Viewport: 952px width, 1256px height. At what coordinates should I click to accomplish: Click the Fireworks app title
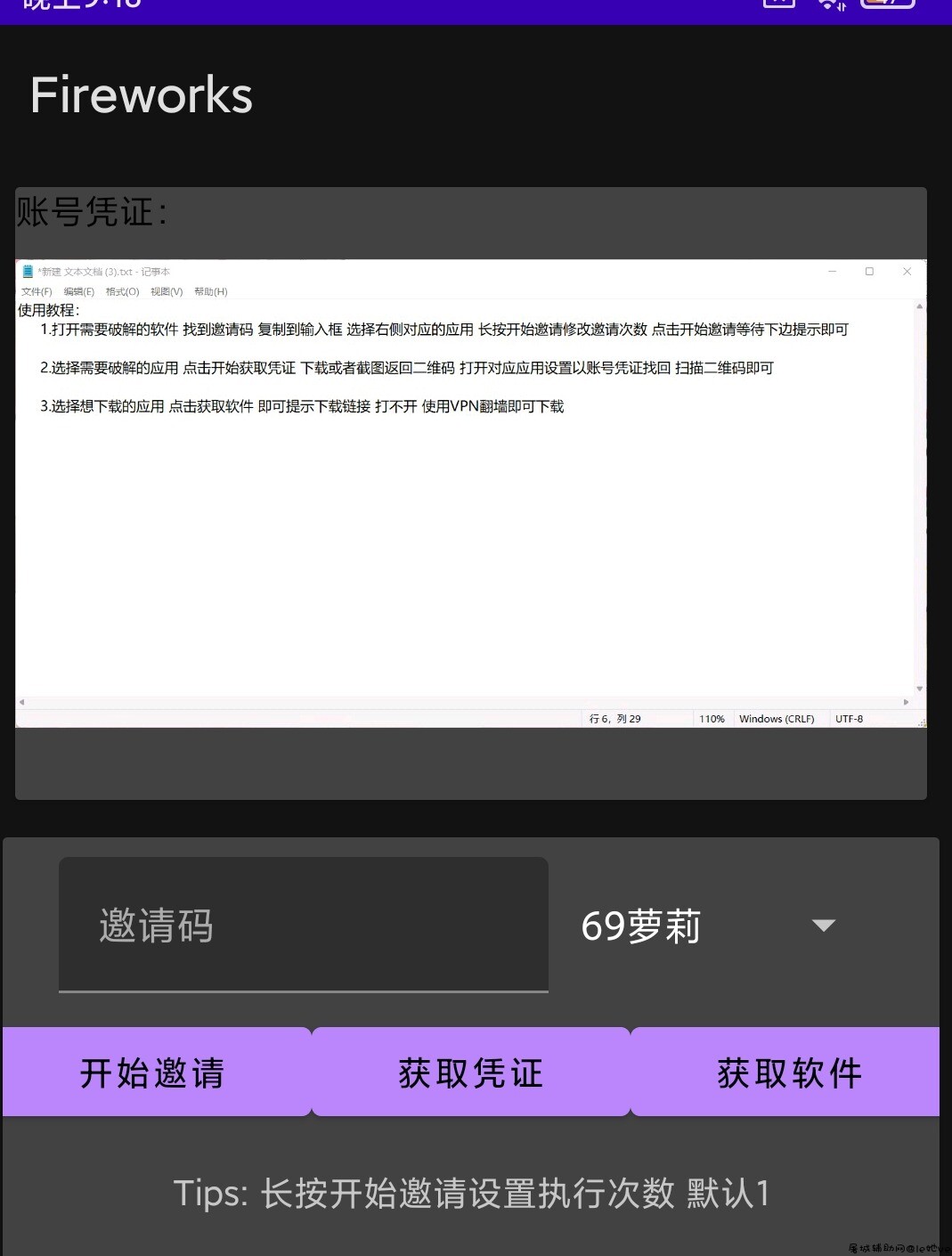pos(142,95)
